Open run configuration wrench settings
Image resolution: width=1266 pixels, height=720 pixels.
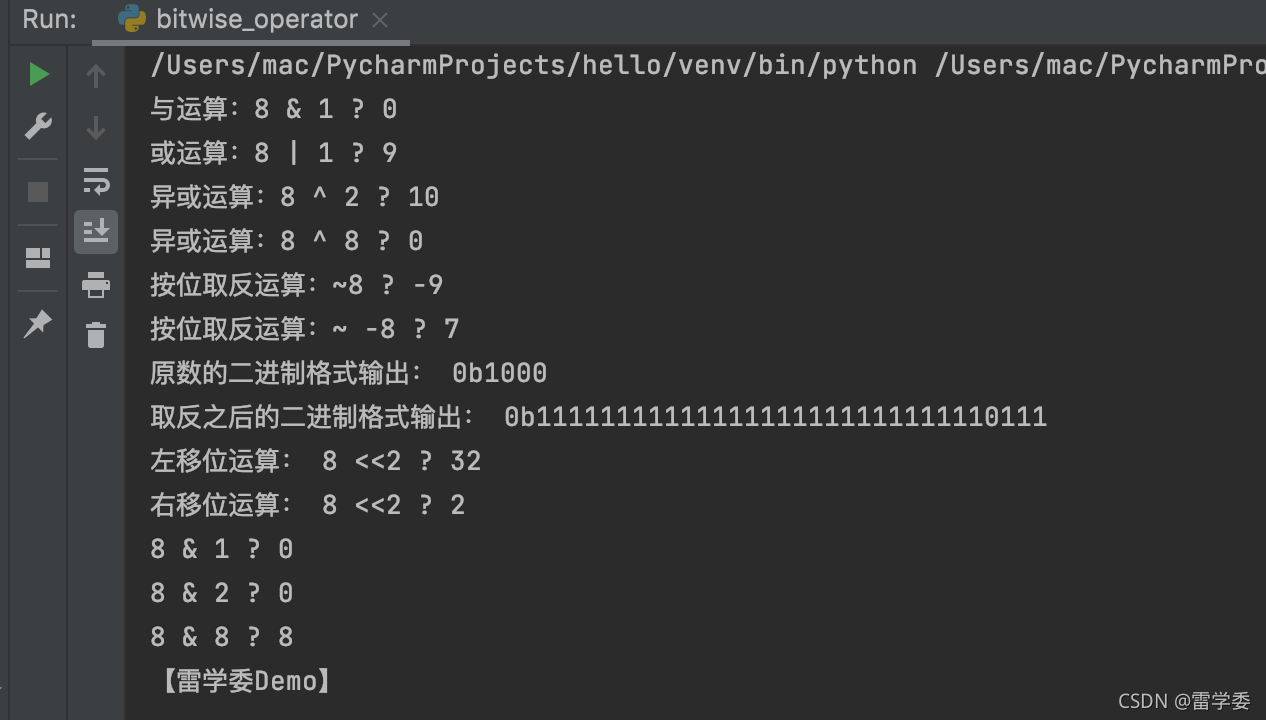pyautogui.click(x=38, y=126)
